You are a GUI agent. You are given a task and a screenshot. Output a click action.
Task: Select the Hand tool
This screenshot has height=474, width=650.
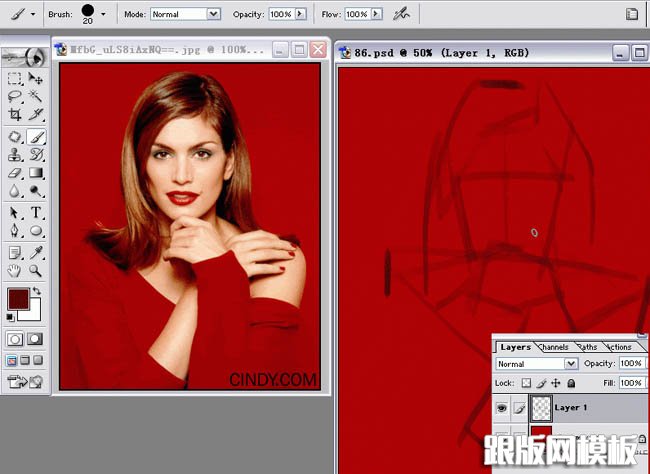tap(15, 270)
